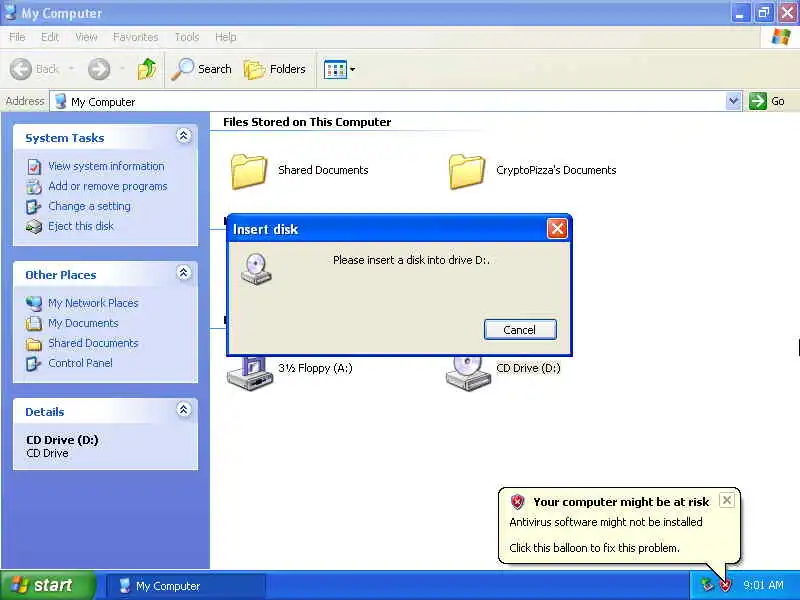The image size is (800, 600).
Task: Click the green Go arrow button
Action: pos(758,101)
